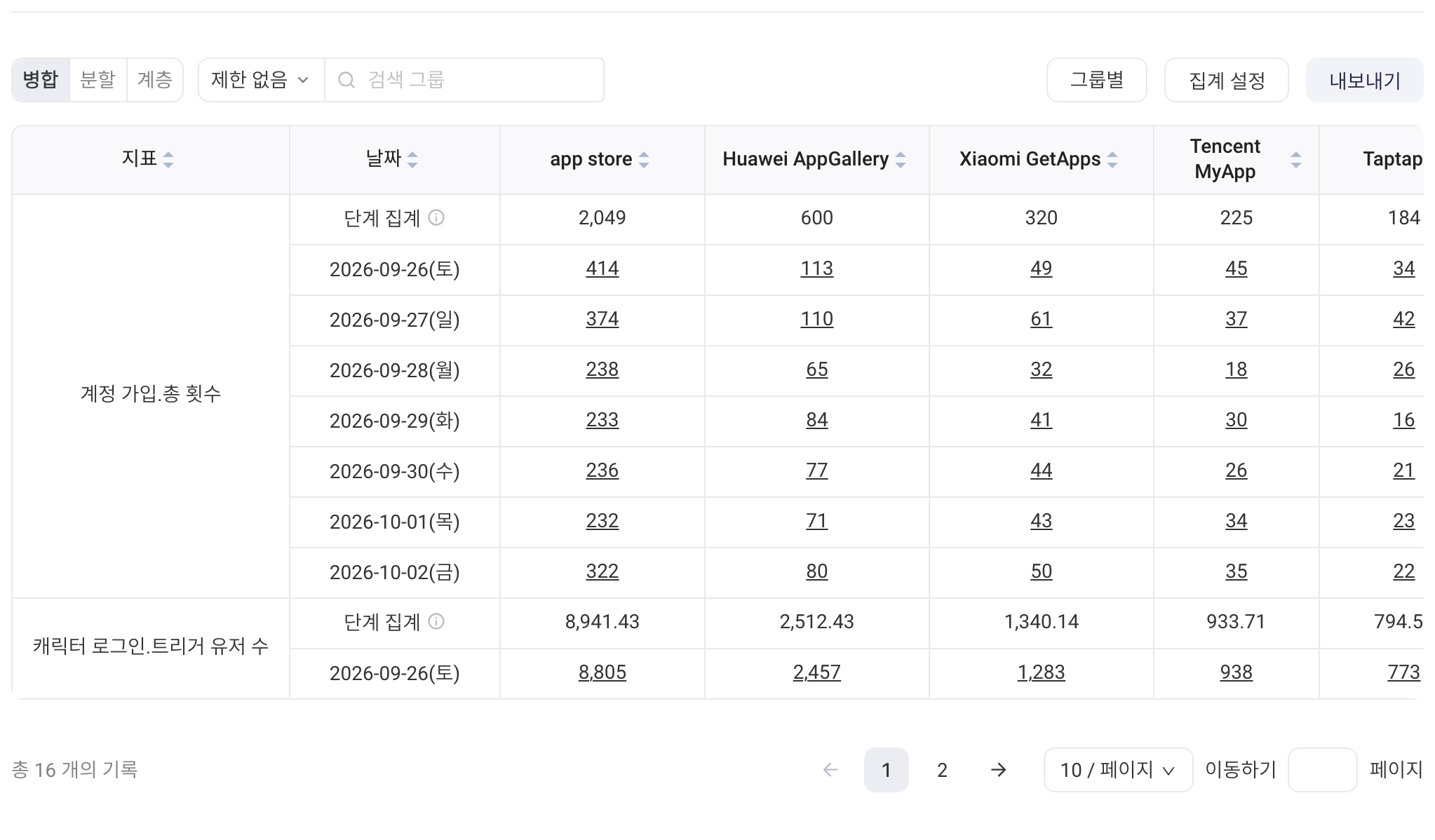Open Tencent MyApp value 938 login users
1435x840 pixels.
(x=1237, y=672)
